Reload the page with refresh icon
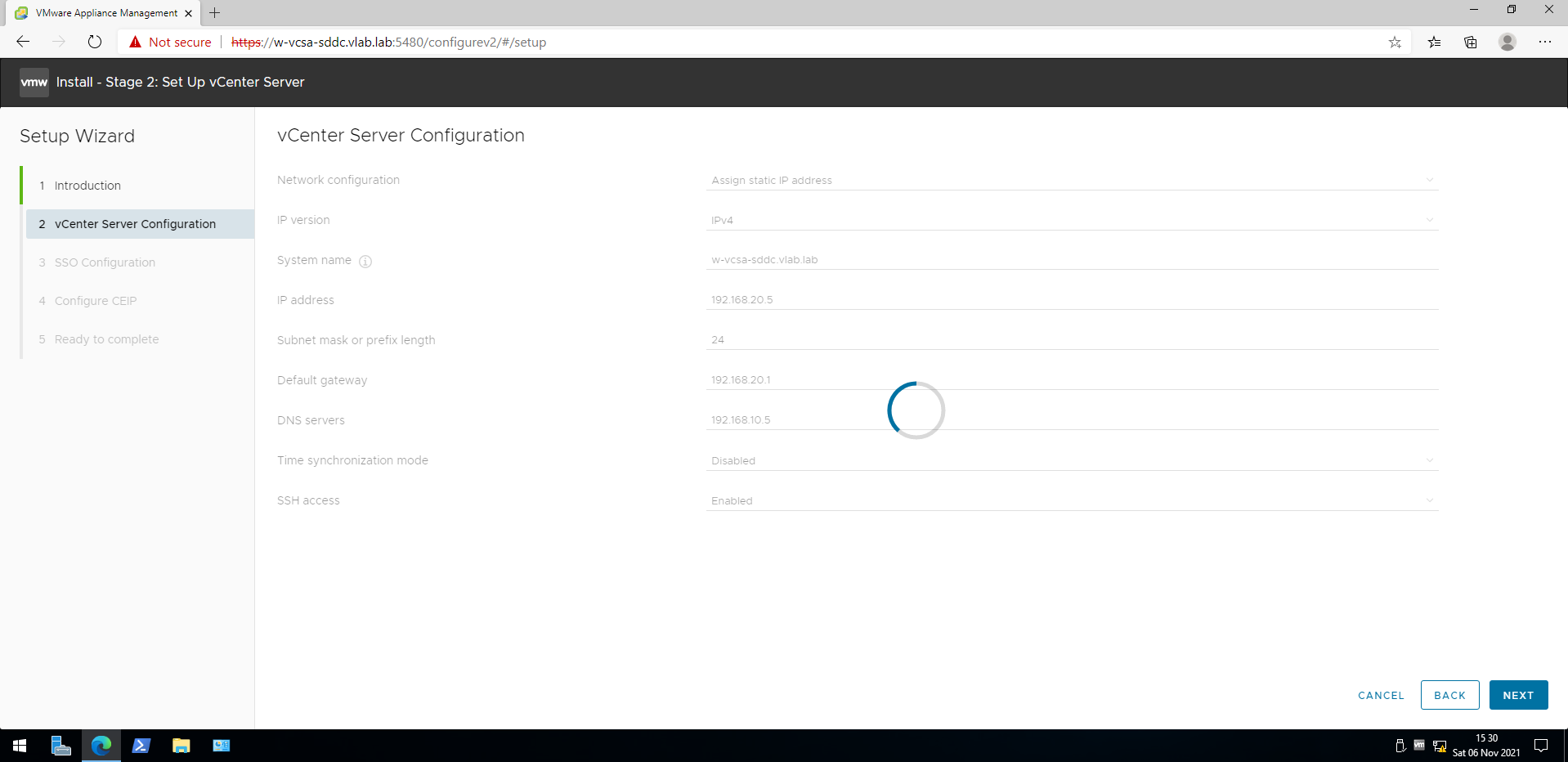 point(95,42)
